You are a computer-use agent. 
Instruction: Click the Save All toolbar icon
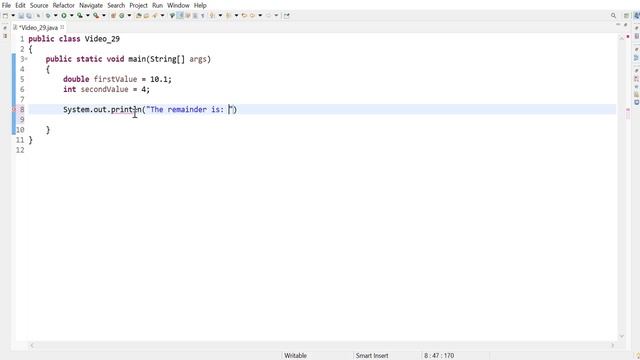[x=29, y=16]
